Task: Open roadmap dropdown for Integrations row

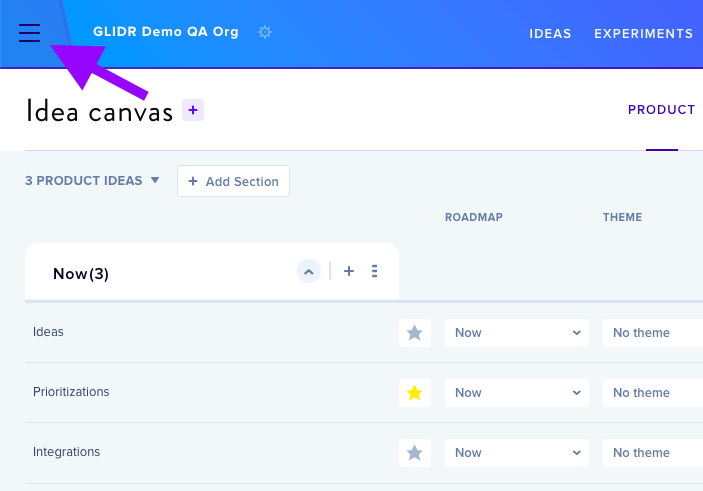Action: (516, 453)
